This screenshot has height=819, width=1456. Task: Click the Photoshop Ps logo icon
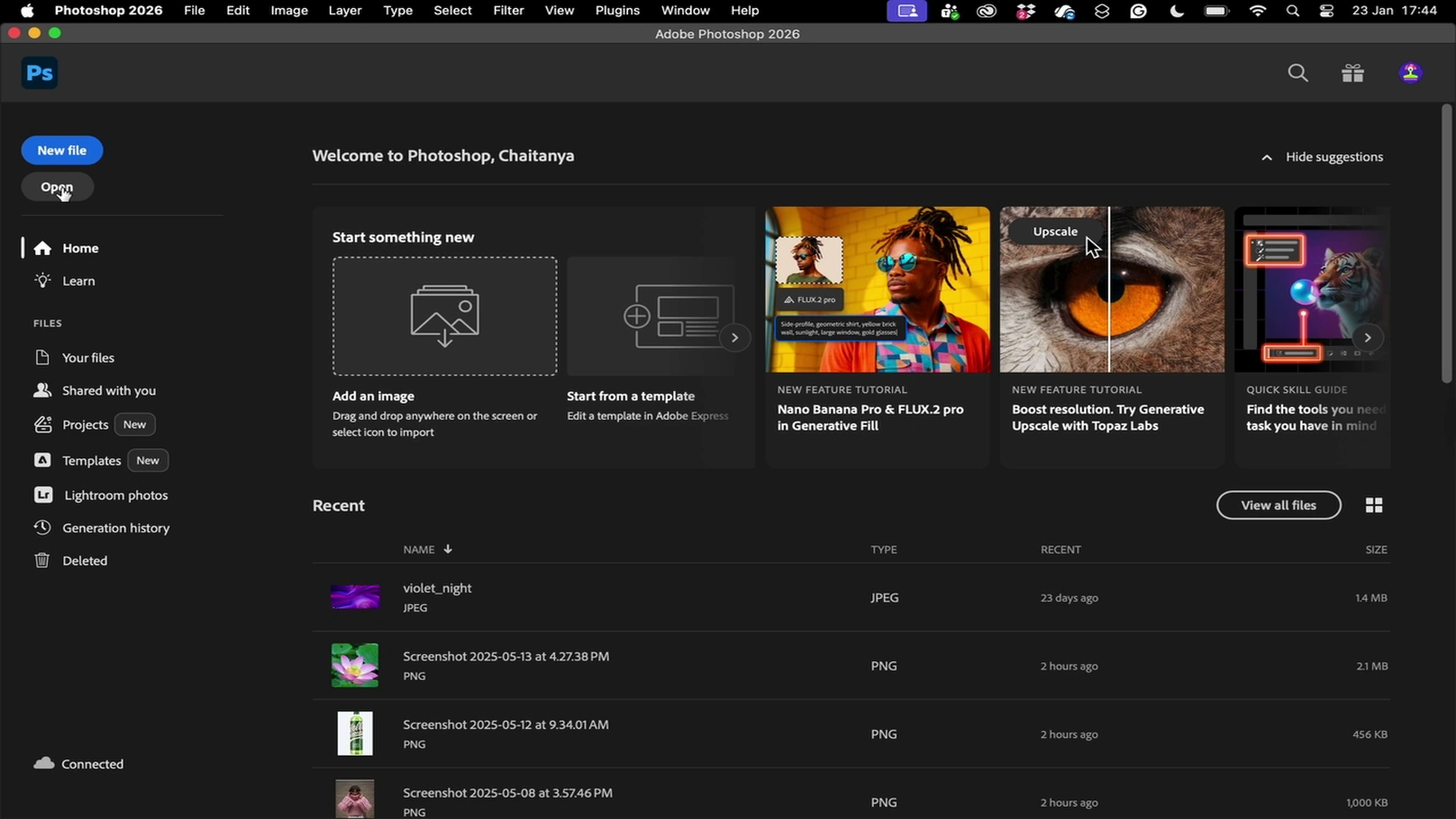[39, 74]
